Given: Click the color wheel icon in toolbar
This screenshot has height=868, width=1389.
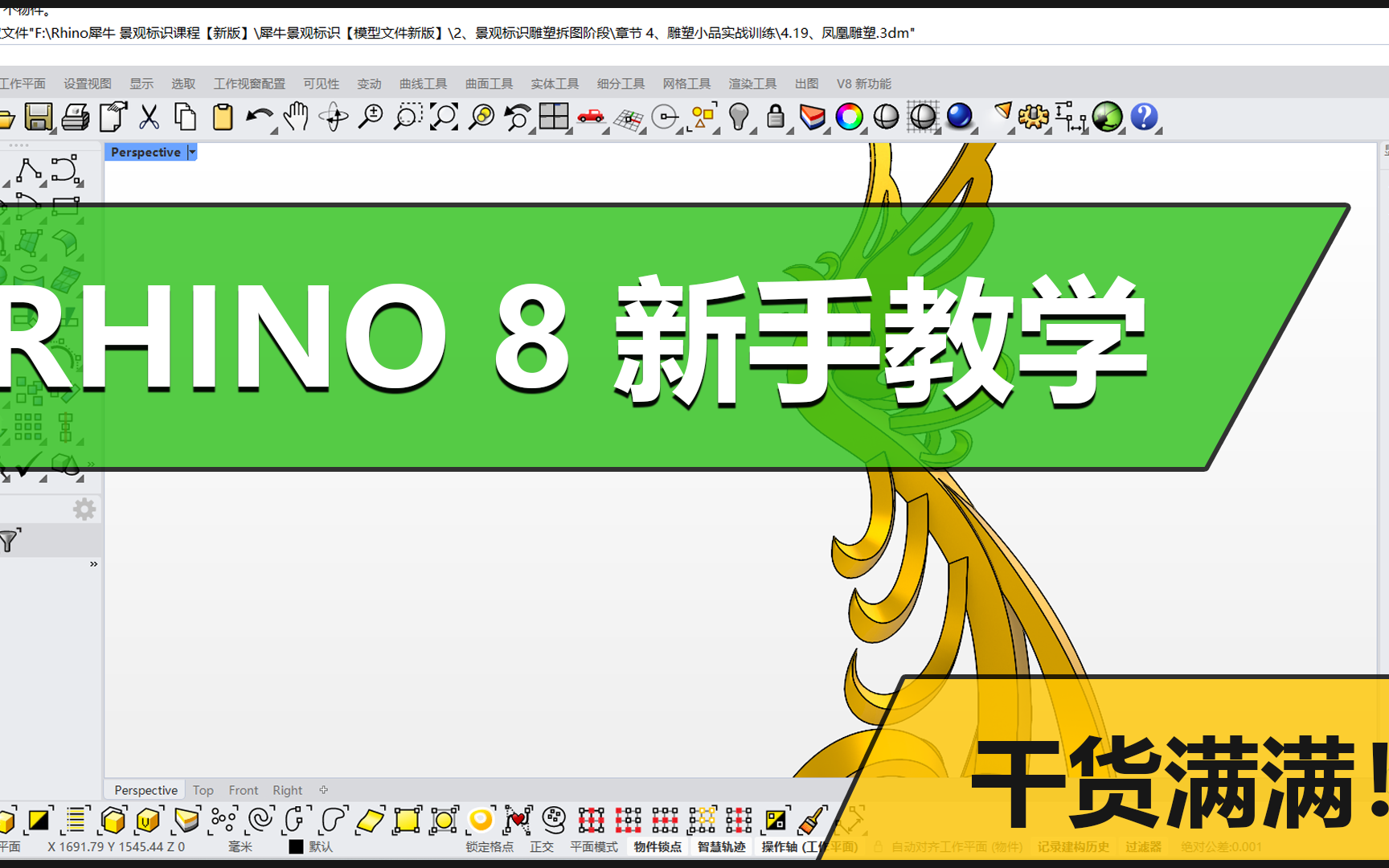Looking at the screenshot, I should point(849,117).
